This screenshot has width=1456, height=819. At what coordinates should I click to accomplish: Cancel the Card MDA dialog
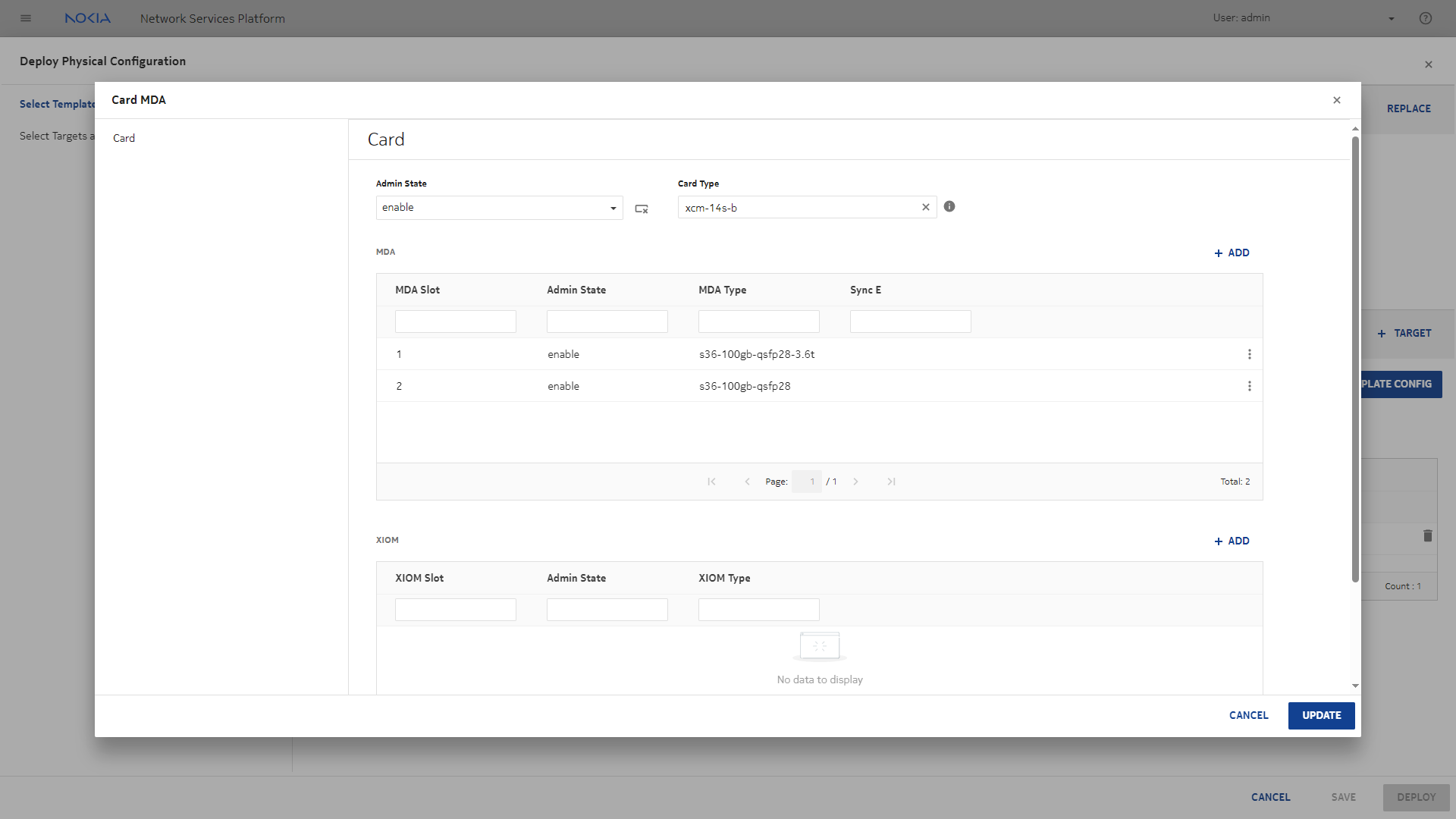pos(1248,715)
